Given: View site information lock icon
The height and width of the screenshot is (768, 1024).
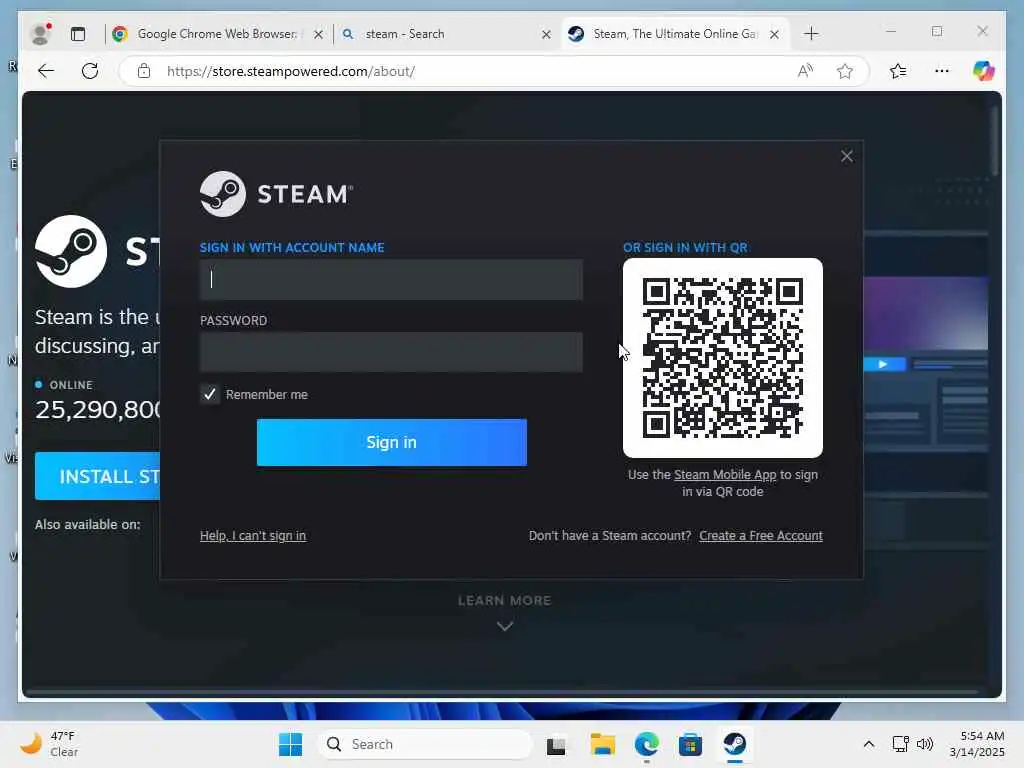Looking at the screenshot, I should [144, 71].
